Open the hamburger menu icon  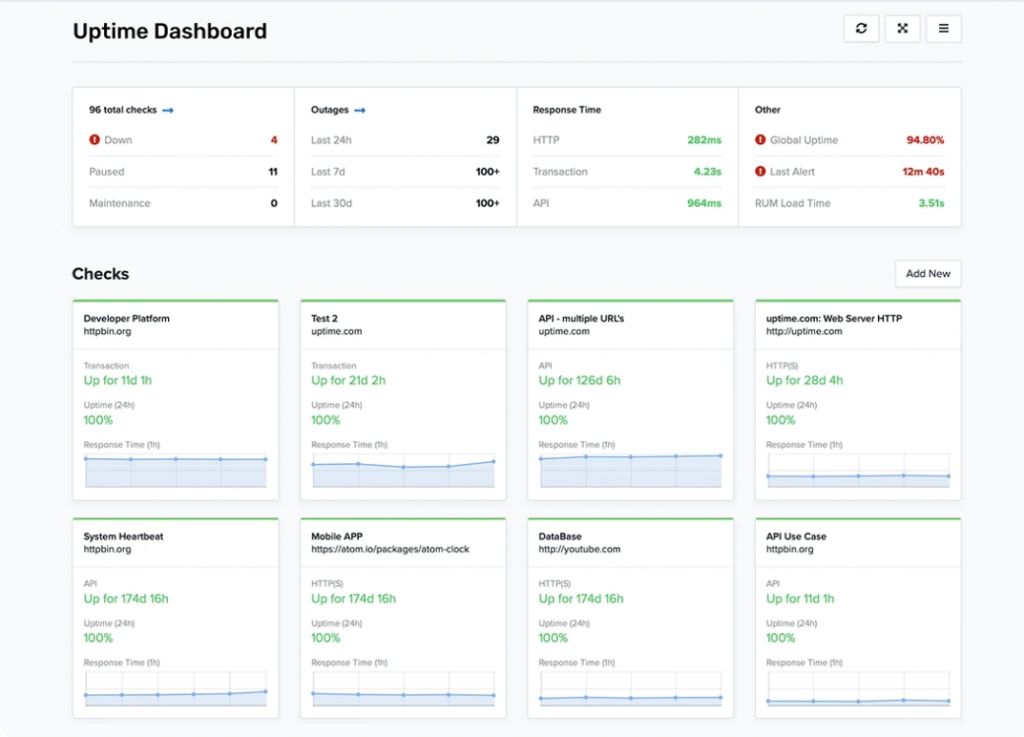coord(943,28)
